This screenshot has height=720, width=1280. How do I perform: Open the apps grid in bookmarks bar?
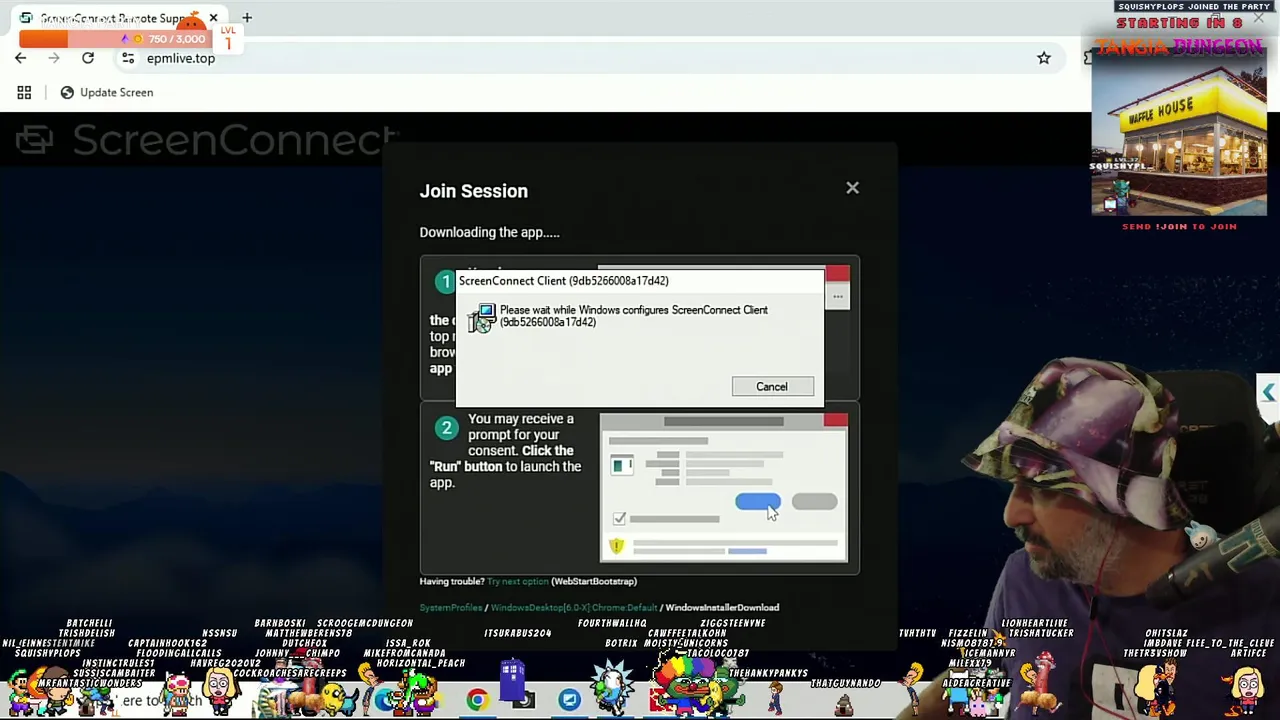click(x=24, y=92)
